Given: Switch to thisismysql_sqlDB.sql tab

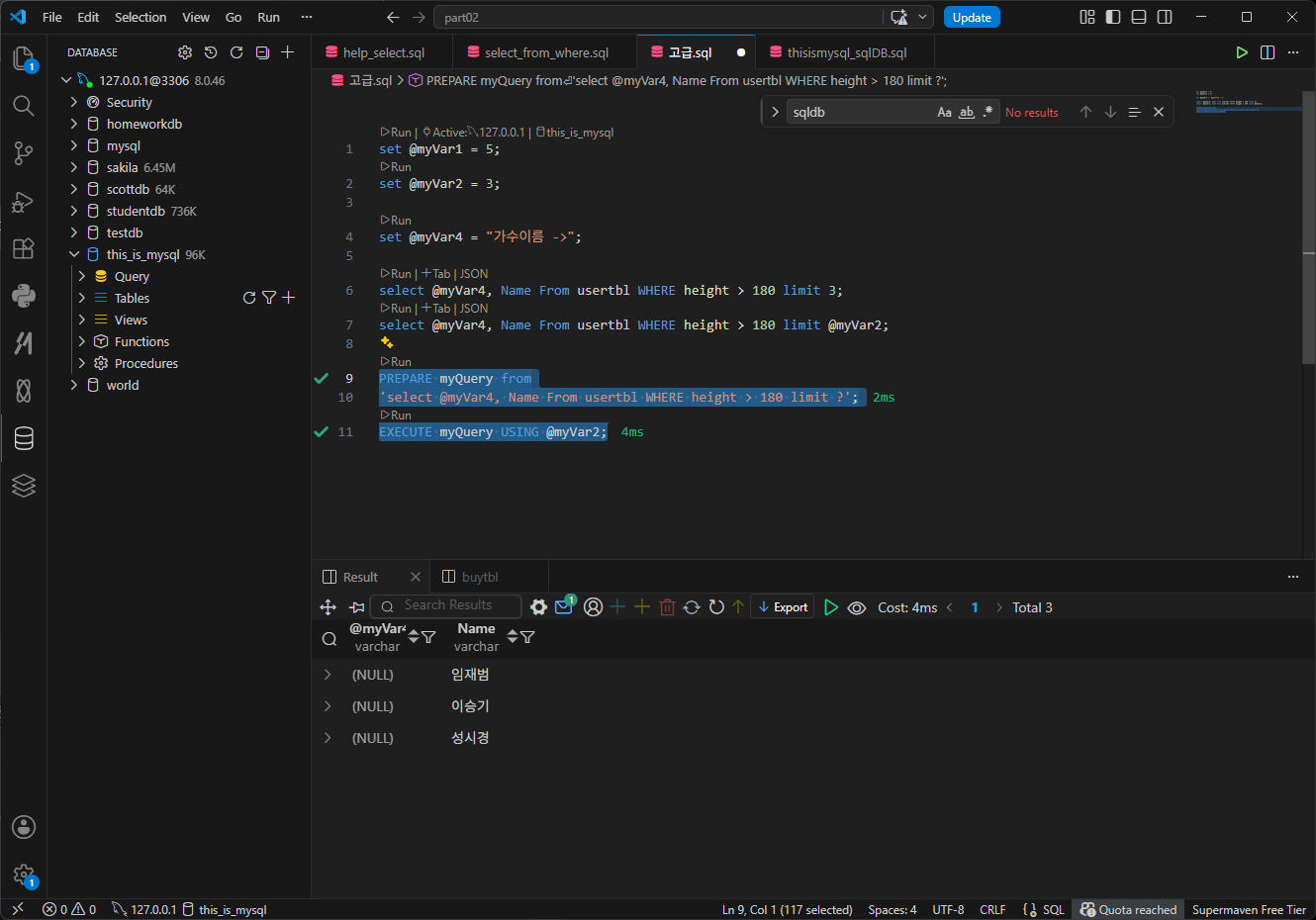Looking at the screenshot, I should point(847,52).
